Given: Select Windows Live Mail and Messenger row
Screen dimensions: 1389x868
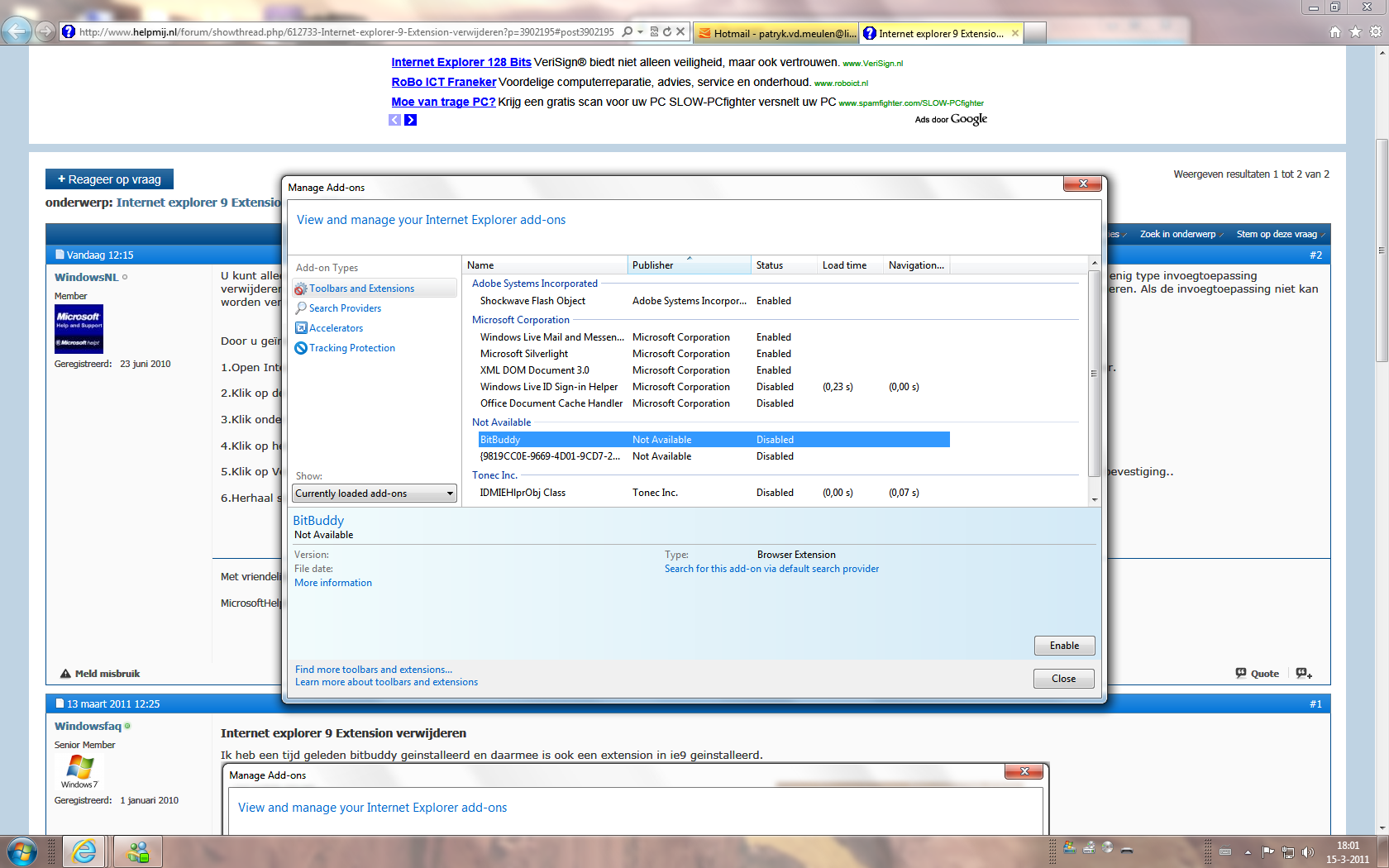Looking at the screenshot, I should click(x=714, y=337).
